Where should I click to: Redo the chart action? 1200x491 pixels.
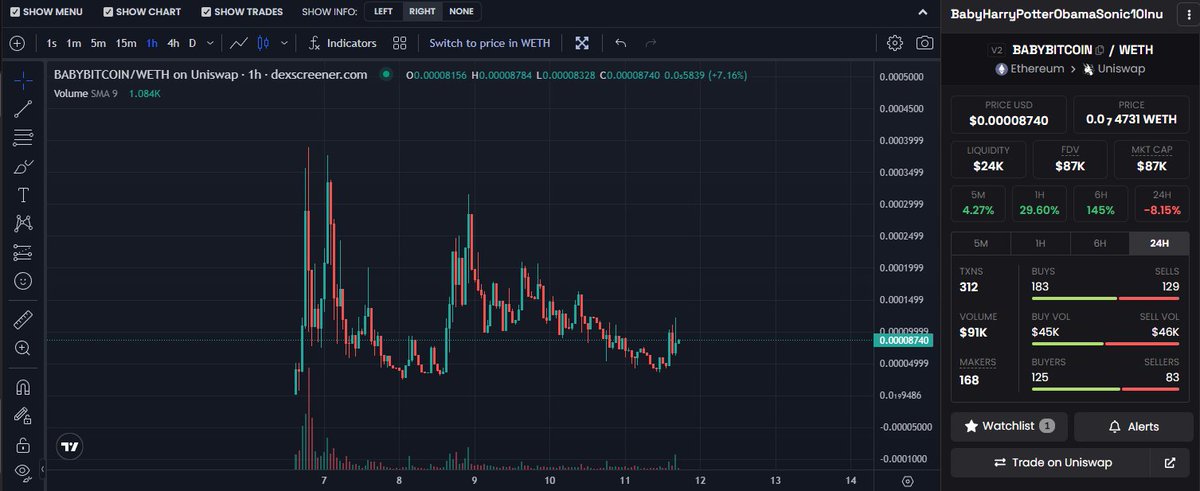point(651,43)
